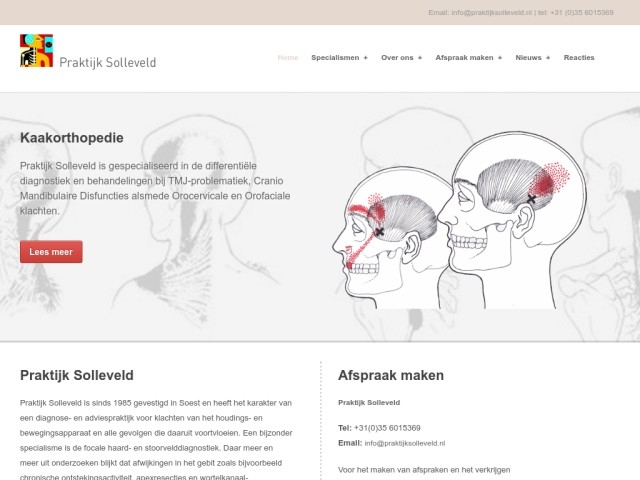
Task: Click the Afspraak maken section heading
Action: coord(391,376)
